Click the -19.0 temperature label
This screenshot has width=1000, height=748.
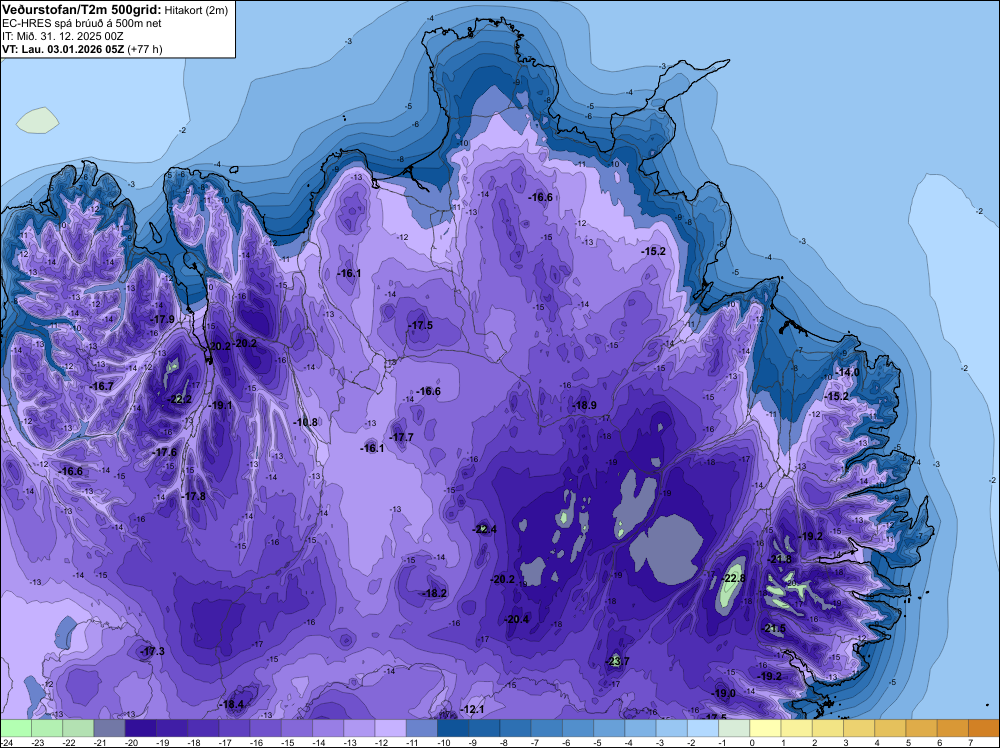tap(723, 693)
